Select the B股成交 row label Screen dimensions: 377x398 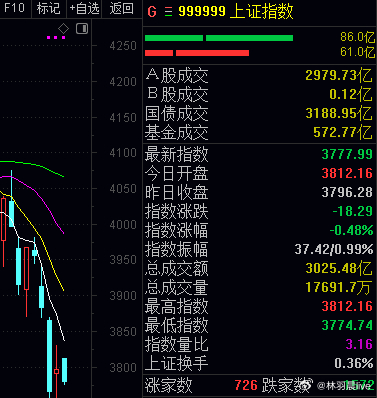click(x=177, y=94)
